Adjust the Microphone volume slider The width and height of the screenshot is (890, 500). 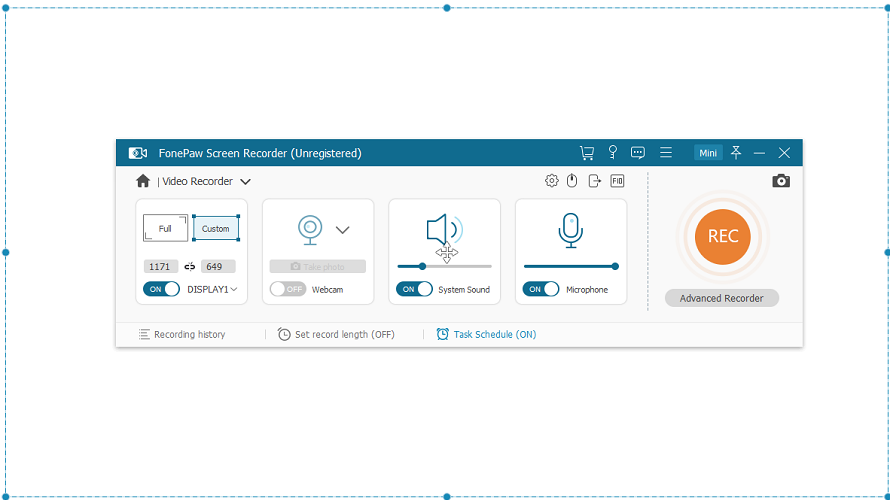click(571, 266)
